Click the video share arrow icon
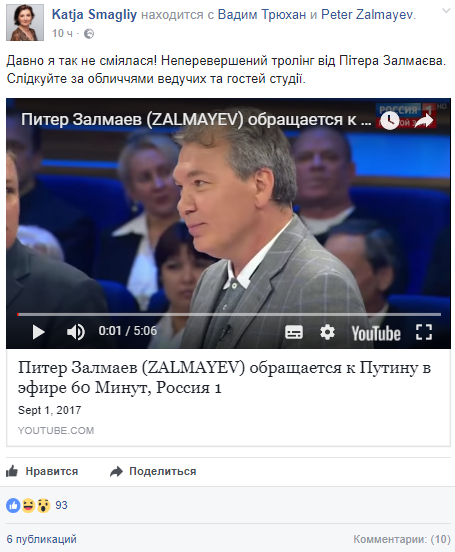This screenshot has width=455, height=552. coord(424,120)
